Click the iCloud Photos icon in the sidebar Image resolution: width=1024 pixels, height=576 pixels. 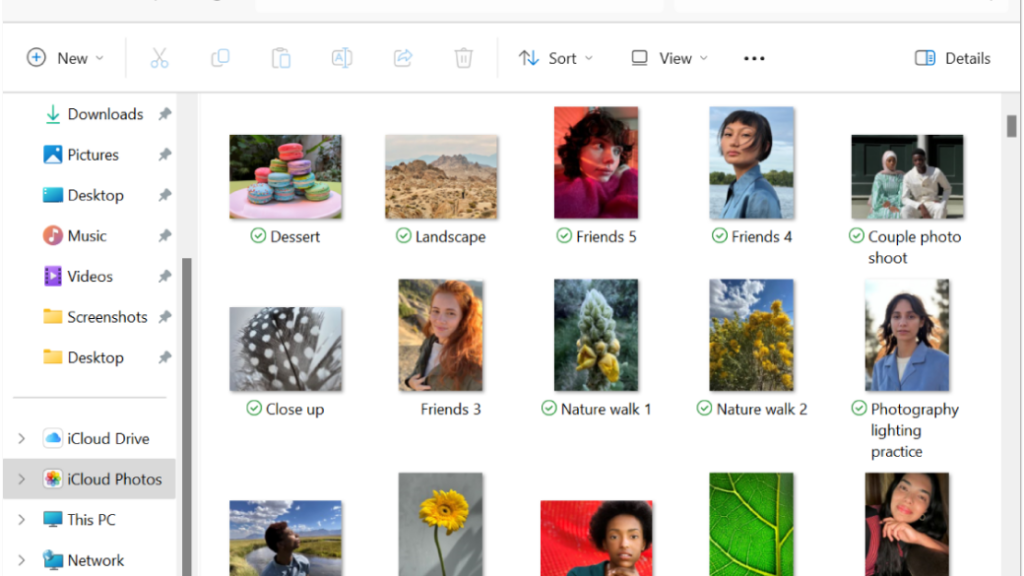point(54,479)
